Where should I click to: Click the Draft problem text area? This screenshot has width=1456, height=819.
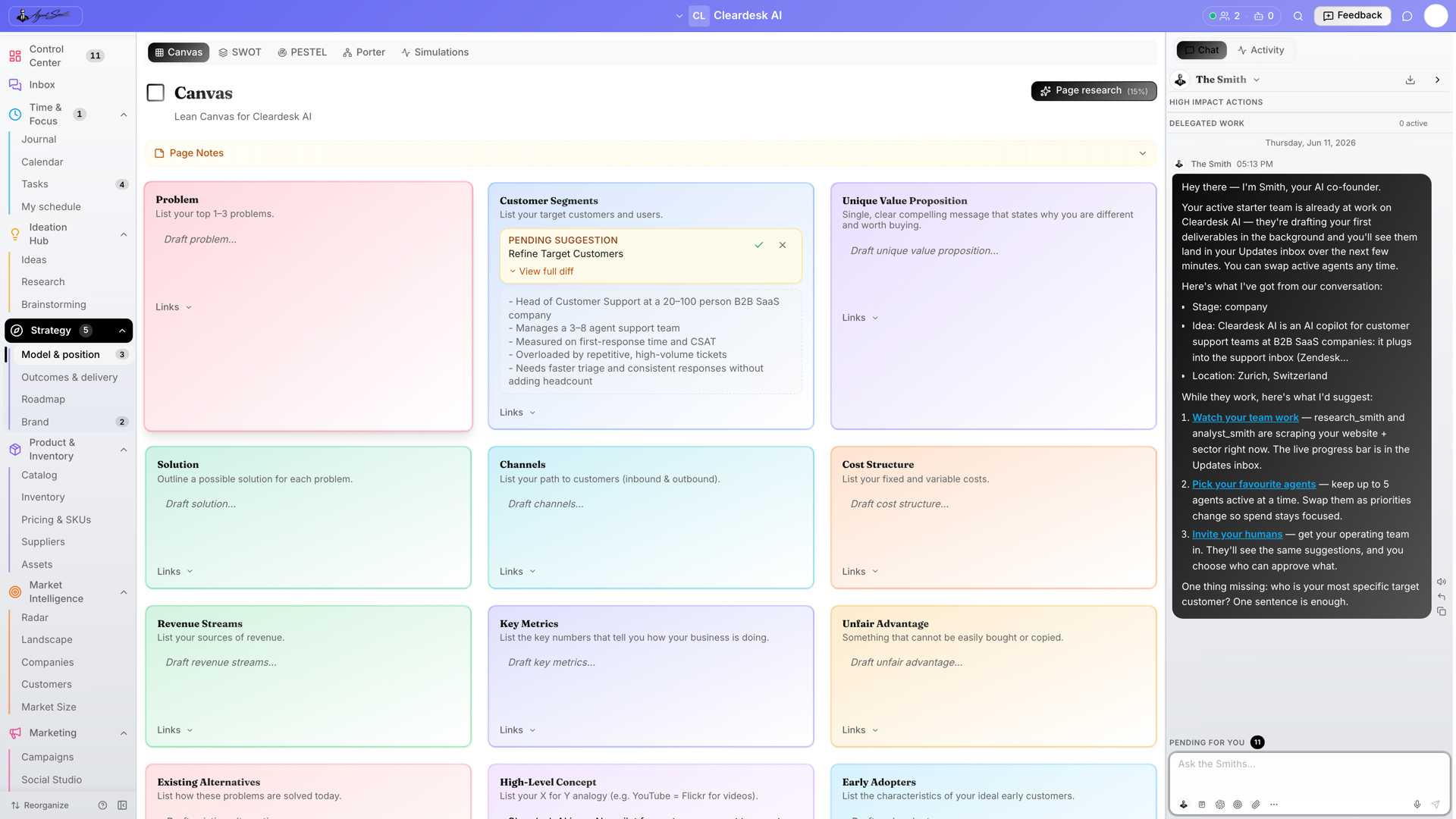(x=308, y=240)
